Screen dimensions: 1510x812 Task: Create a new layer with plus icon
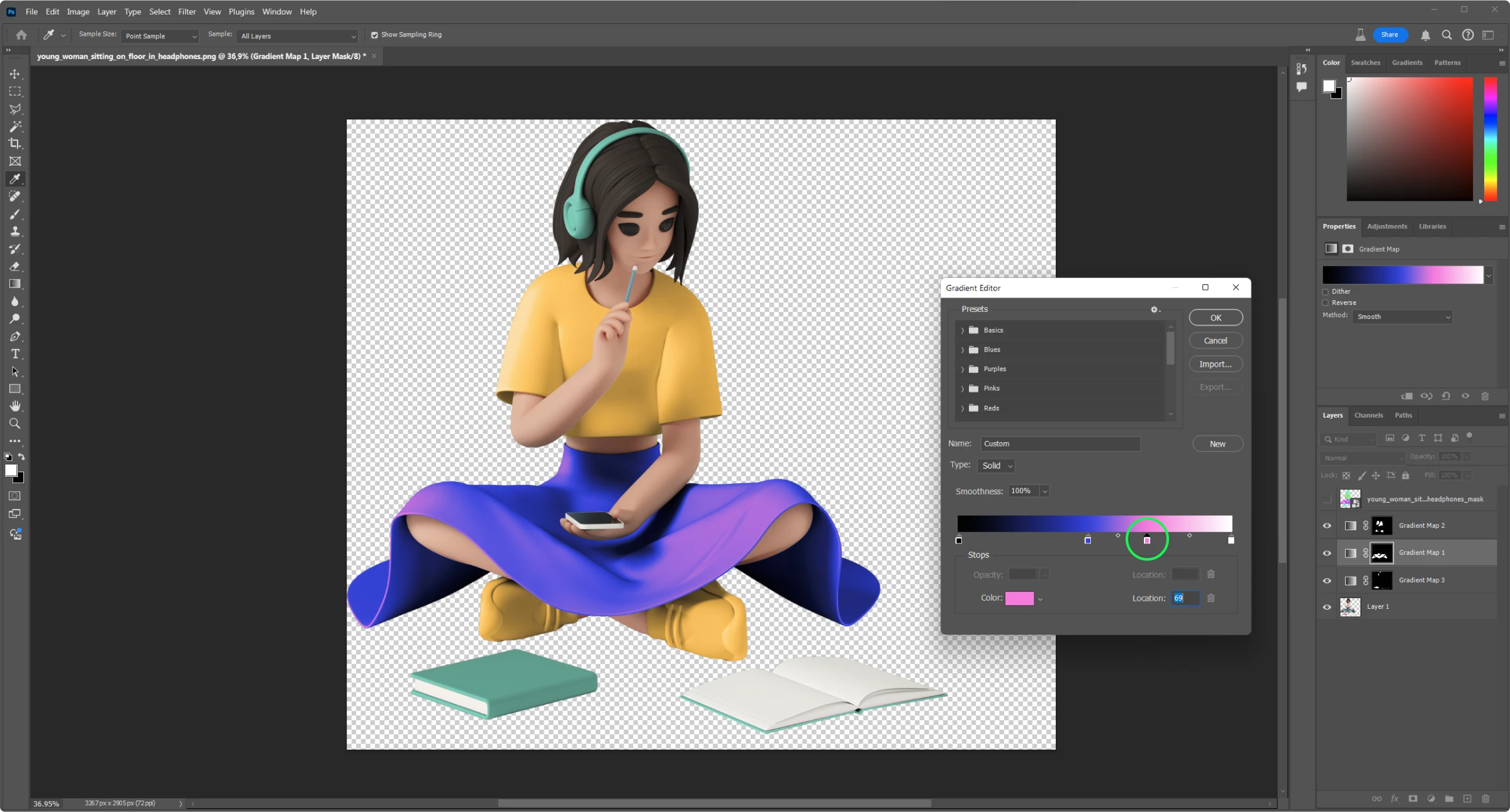pos(1467,799)
